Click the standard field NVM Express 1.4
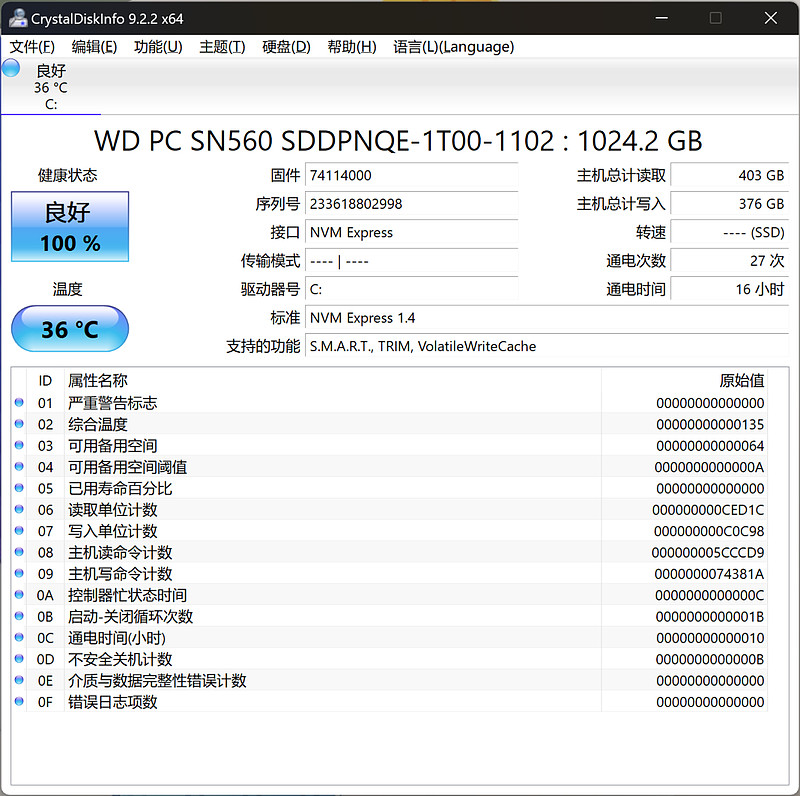 pos(547,318)
